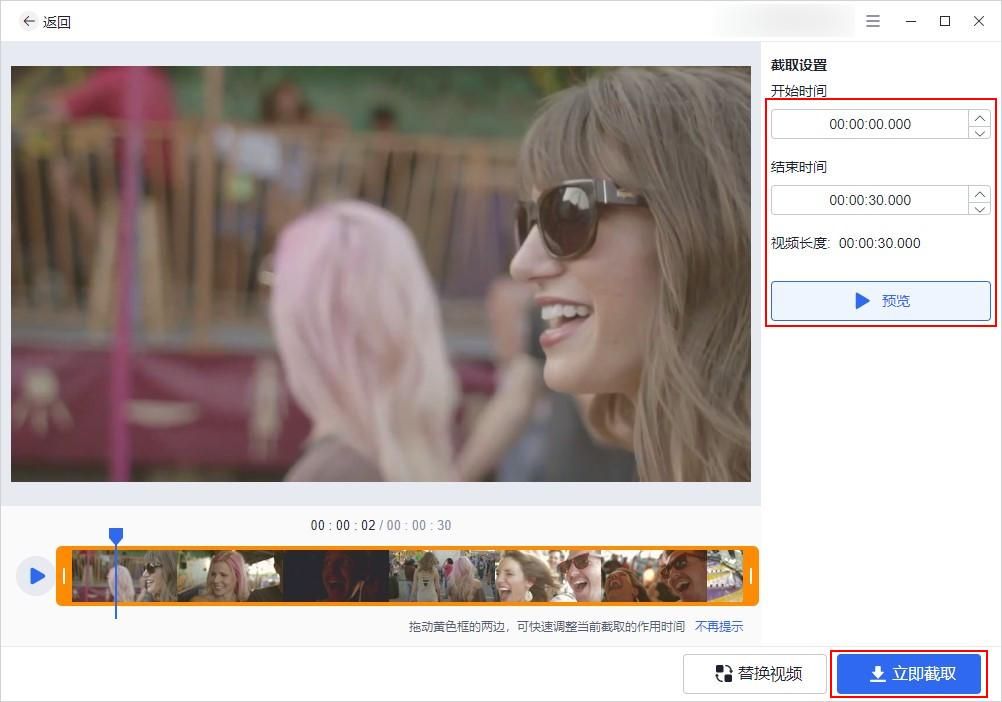
Task: Click the blue playhead marker
Action: (116, 535)
